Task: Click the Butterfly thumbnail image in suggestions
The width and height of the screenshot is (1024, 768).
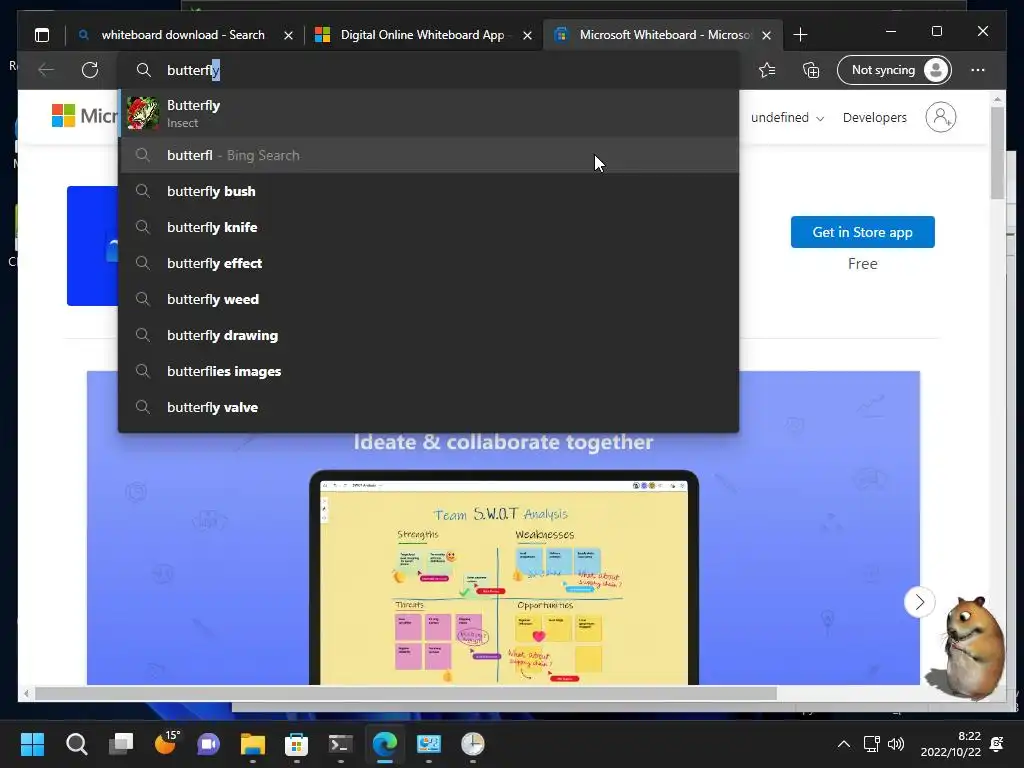Action: [142, 113]
